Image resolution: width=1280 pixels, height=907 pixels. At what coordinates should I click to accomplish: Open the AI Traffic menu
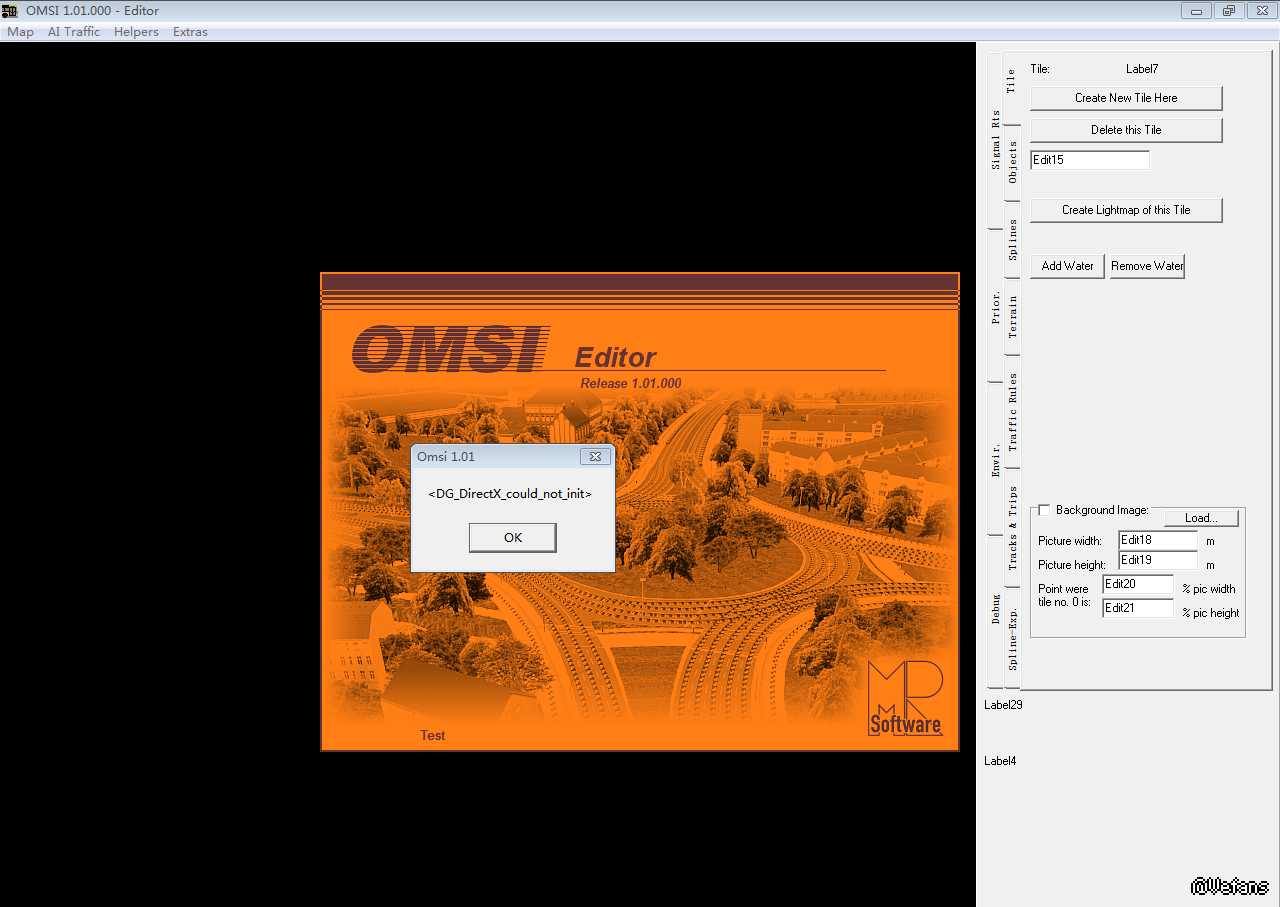pos(74,32)
